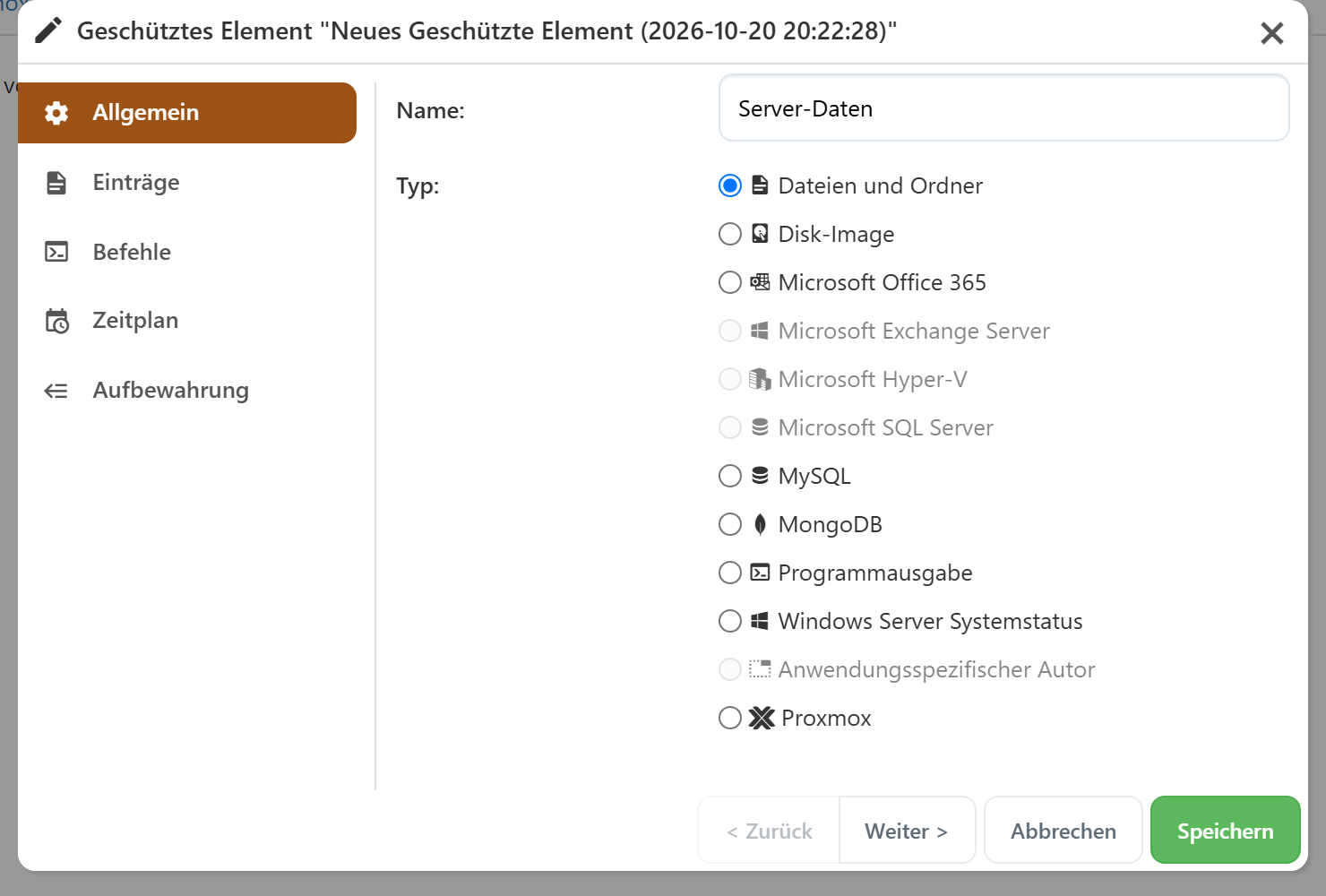Image resolution: width=1326 pixels, height=896 pixels.
Task: Click the greyed-out Microsoft SQL Server icon
Action: click(760, 427)
